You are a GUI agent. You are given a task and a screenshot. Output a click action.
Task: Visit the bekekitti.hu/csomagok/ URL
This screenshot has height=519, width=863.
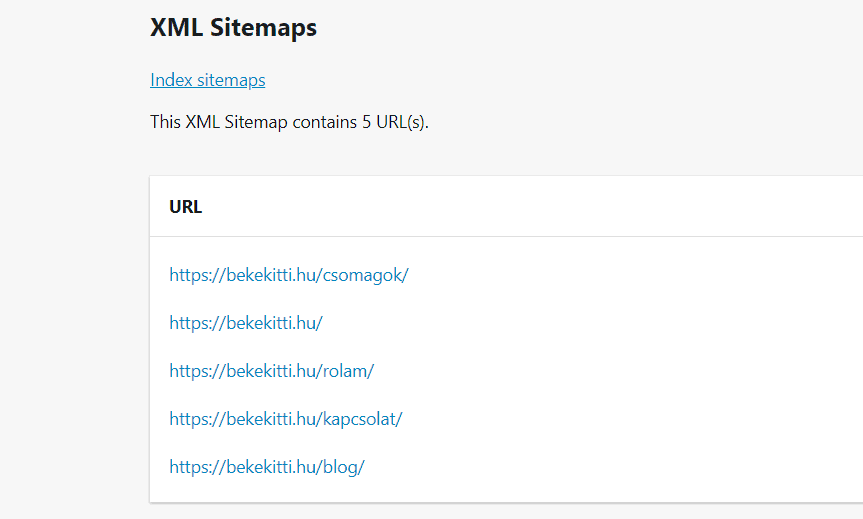(289, 275)
